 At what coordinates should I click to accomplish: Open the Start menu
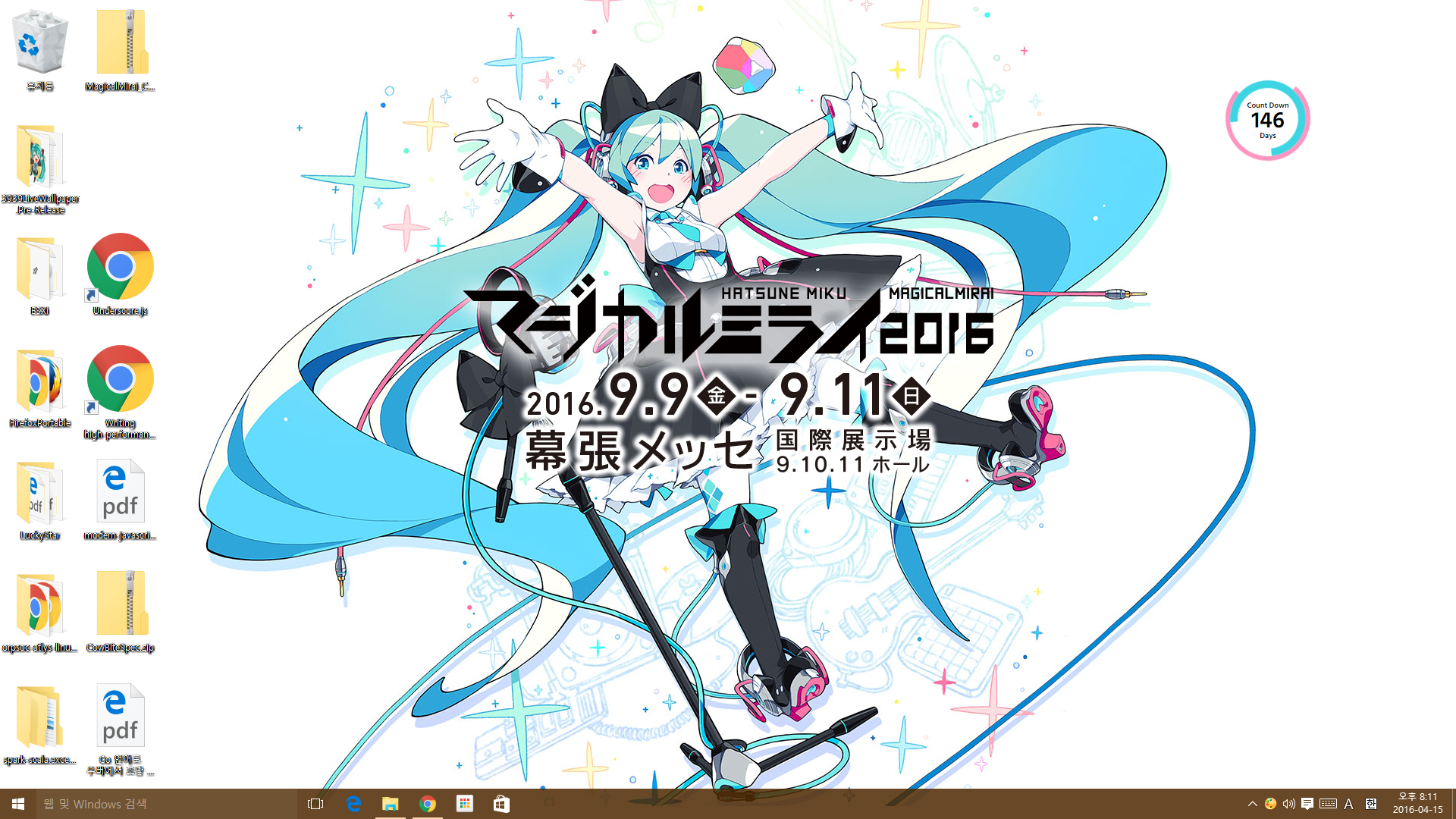coord(18,804)
